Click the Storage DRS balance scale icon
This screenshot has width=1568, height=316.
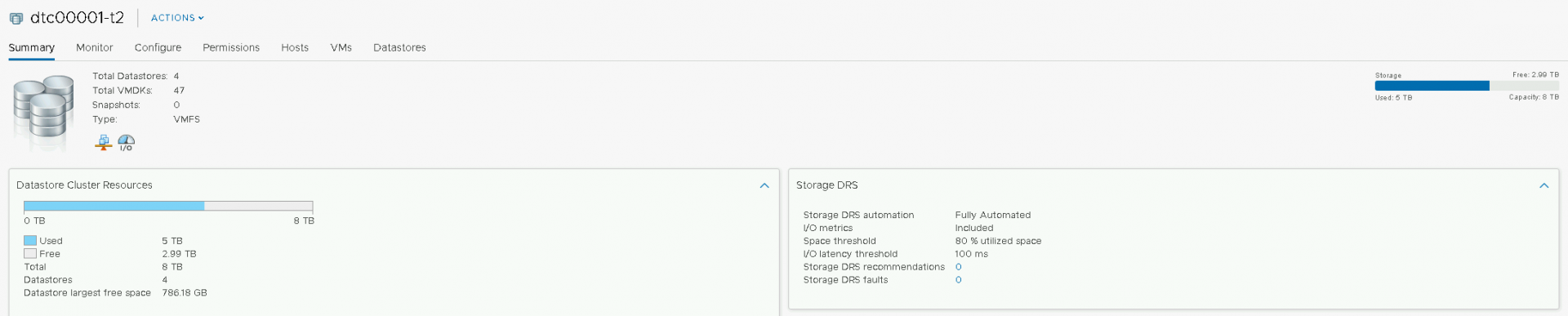tap(104, 143)
